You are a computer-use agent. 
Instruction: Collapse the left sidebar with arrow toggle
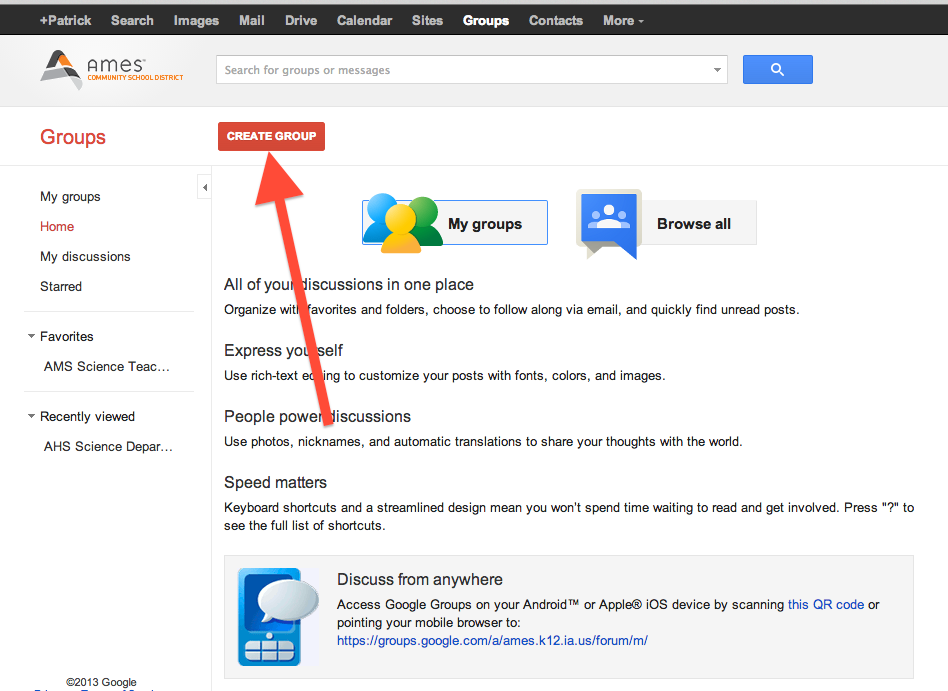click(205, 187)
